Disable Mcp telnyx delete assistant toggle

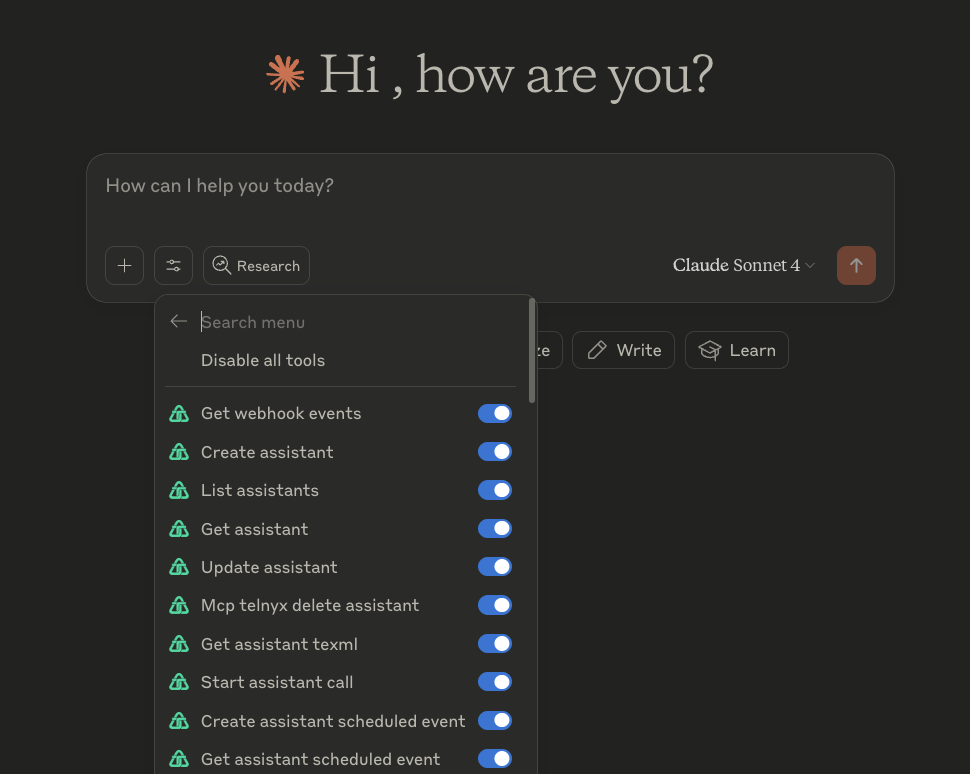495,605
